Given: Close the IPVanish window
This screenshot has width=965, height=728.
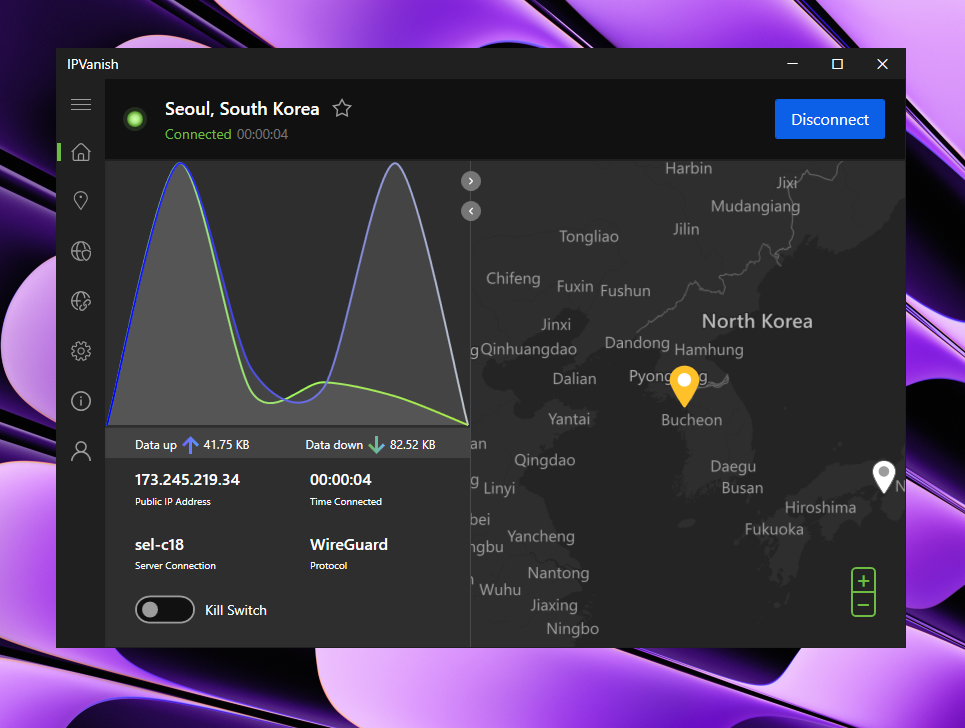Looking at the screenshot, I should pyautogui.click(x=882, y=64).
